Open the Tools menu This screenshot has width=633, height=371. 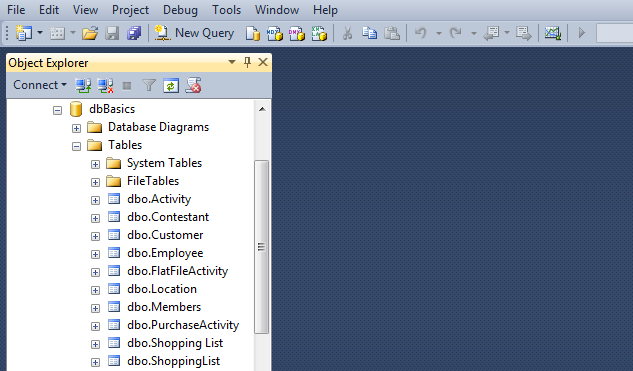[x=226, y=10]
